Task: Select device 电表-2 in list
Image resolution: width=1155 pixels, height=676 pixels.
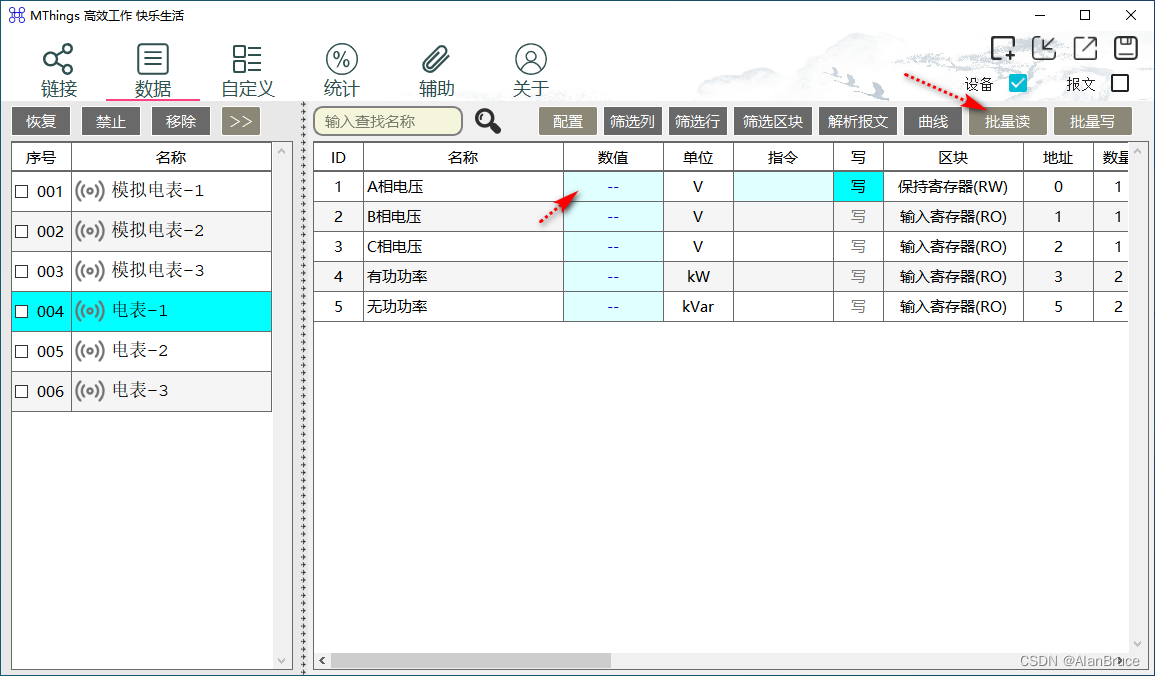Action: [x=140, y=351]
